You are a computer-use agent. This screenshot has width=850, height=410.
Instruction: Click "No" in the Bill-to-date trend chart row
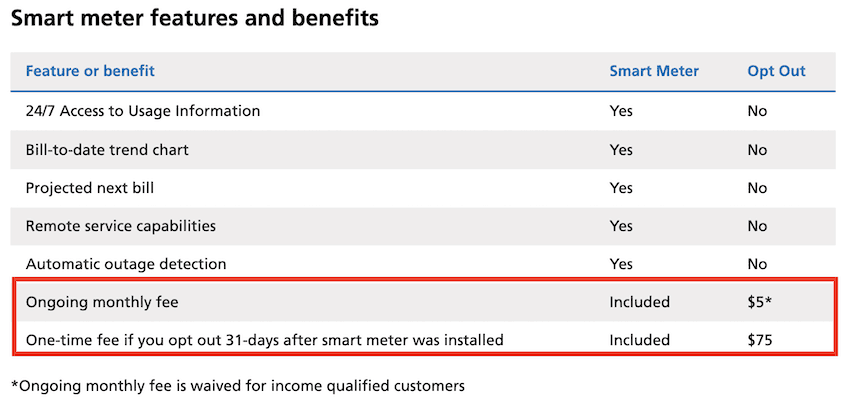click(x=757, y=150)
